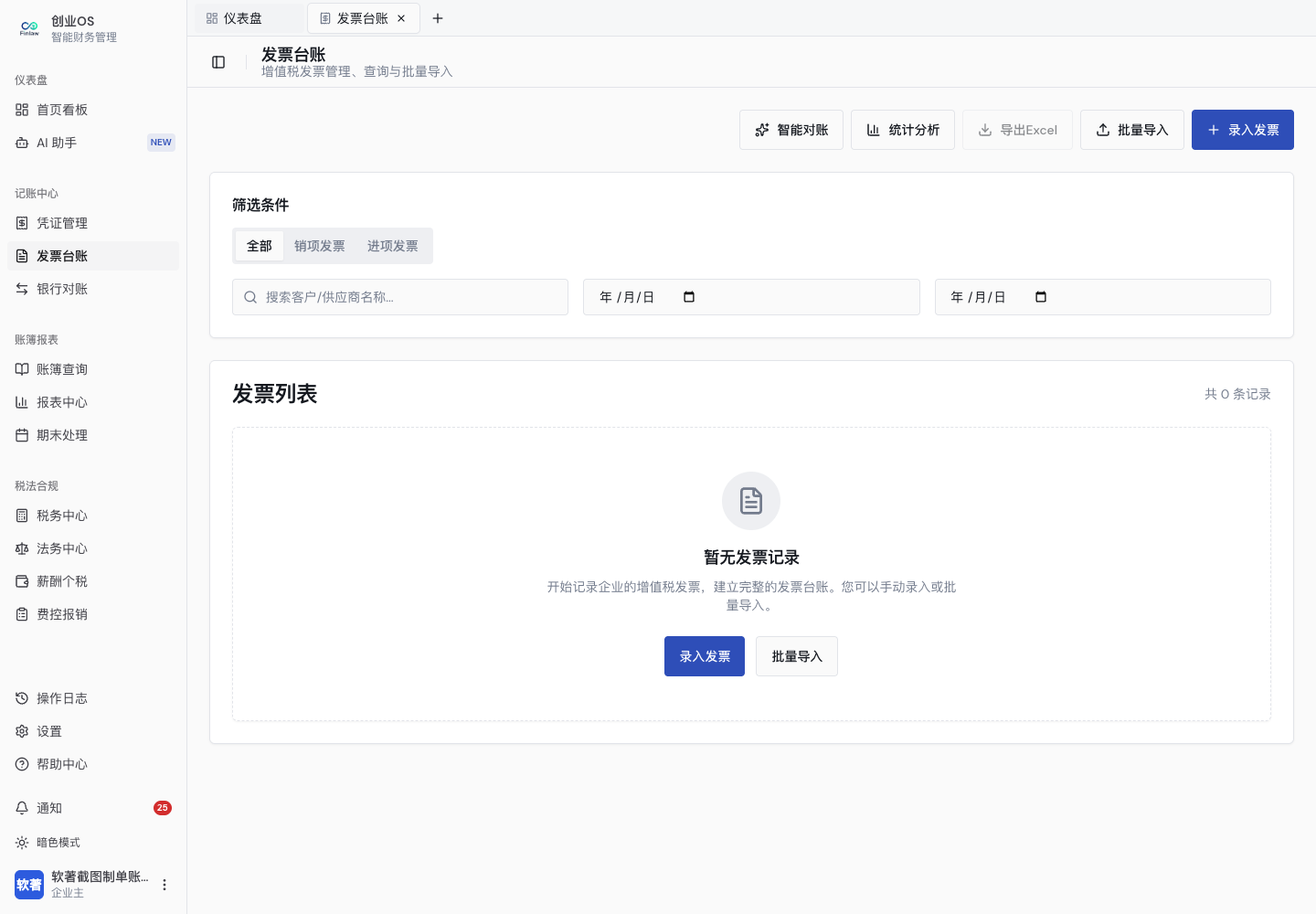The image size is (1316, 914).
Task: Click the empty invoice document icon
Action: [751, 501]
